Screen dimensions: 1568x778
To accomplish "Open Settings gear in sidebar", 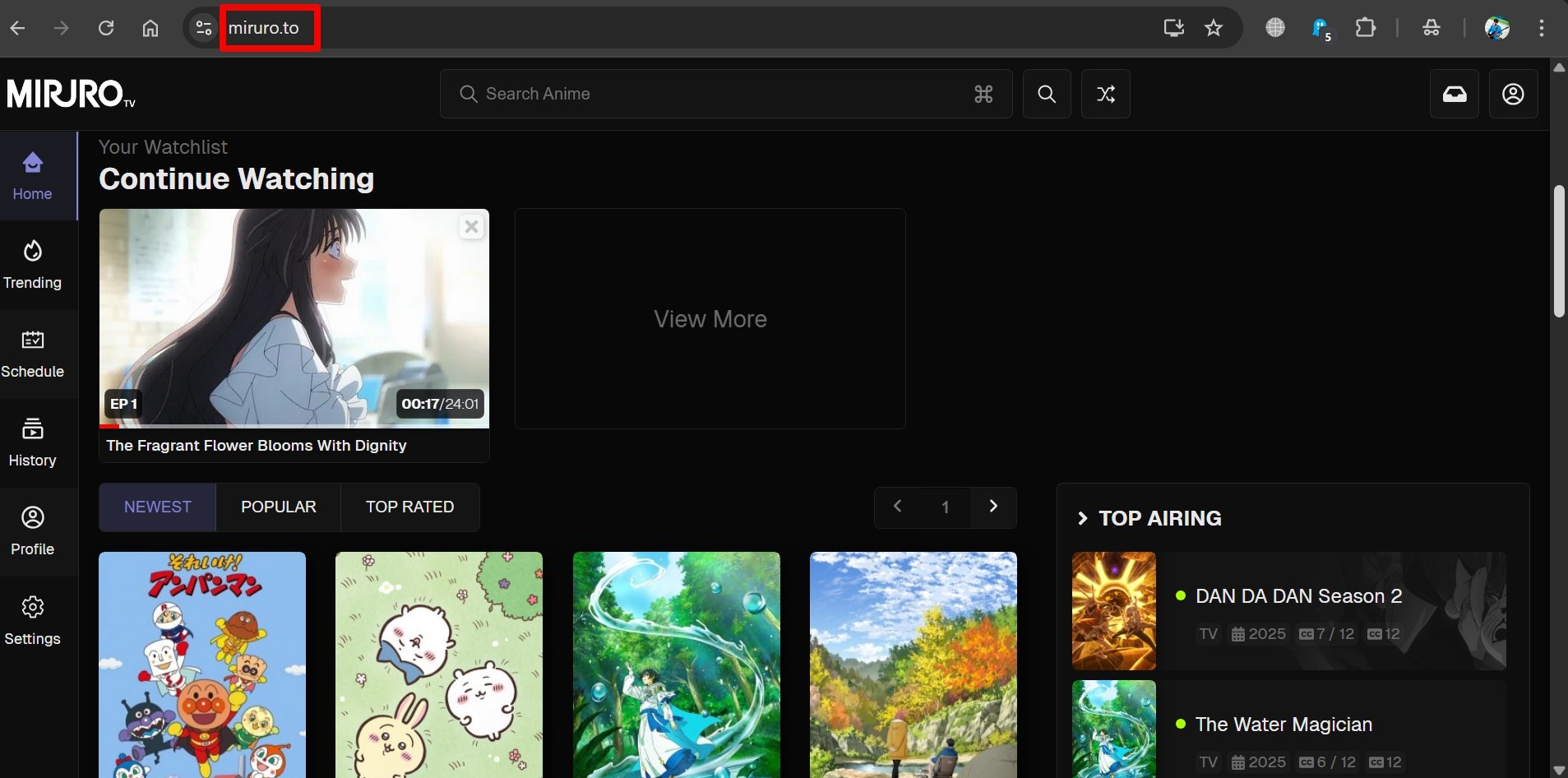I will pyautogui.click(x=33, y=621).
